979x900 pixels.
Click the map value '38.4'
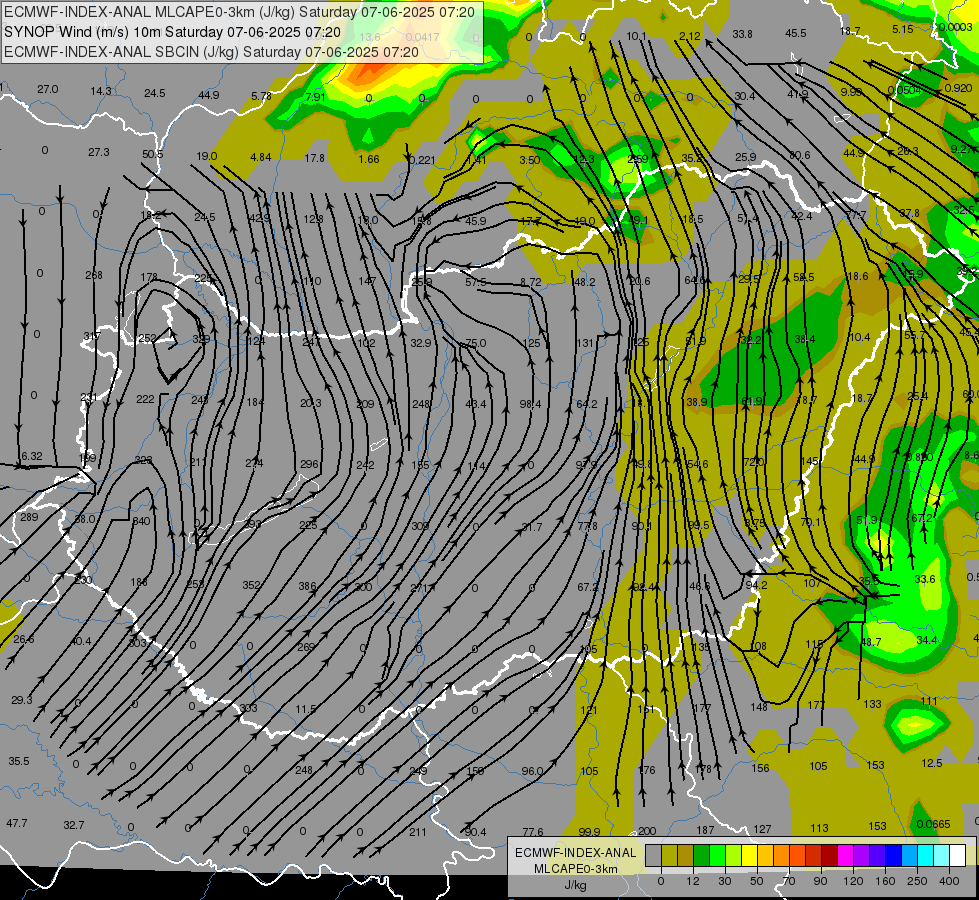click(805, 340)
